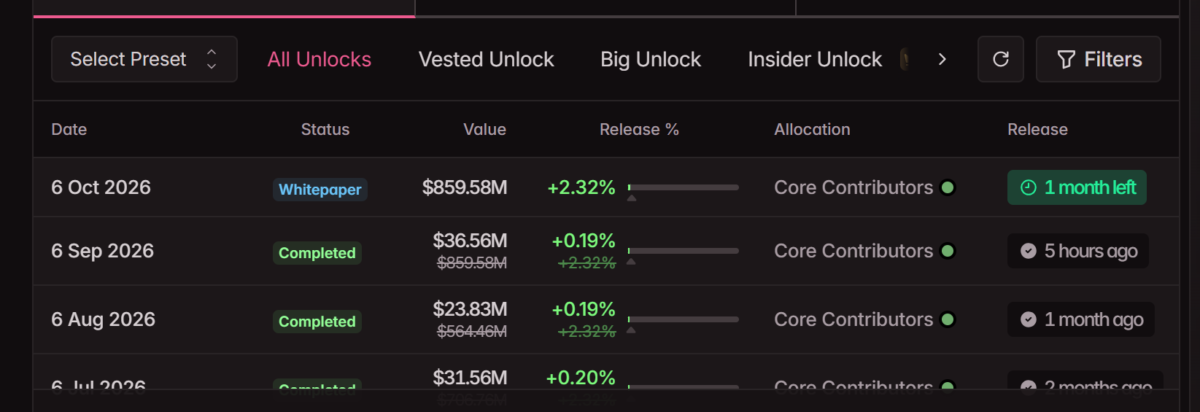Screen dimensions: 1200x412
Task: Click the green dot on the 6 Oct 2026 row
Action: tap(947, 187)
